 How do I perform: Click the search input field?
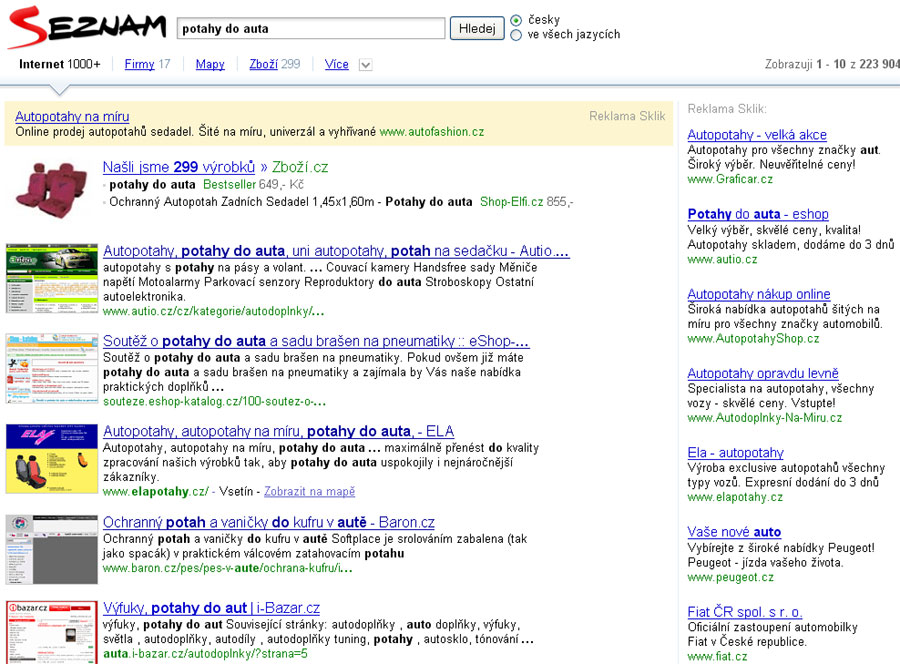311,28
